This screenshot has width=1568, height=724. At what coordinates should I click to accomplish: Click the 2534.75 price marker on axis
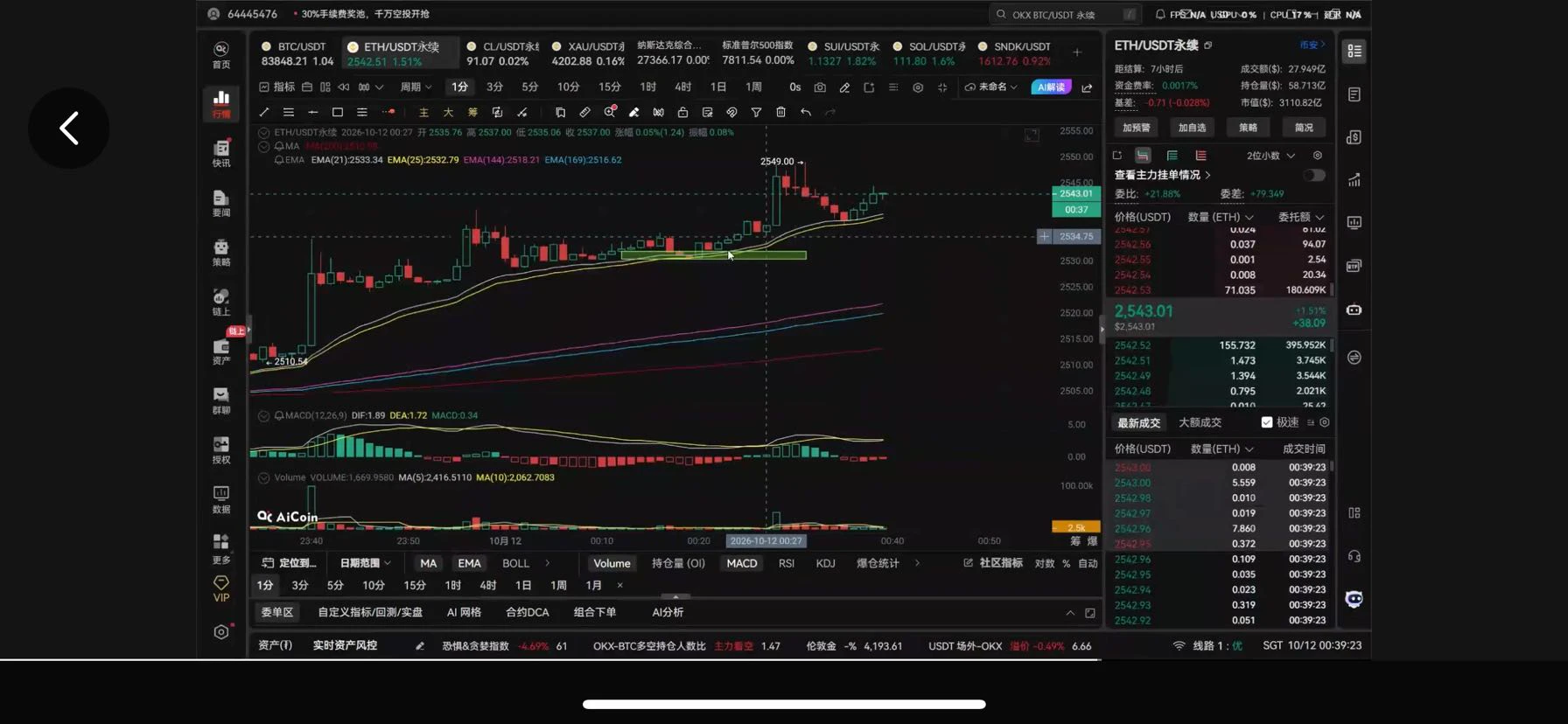tap(1075, 236)
